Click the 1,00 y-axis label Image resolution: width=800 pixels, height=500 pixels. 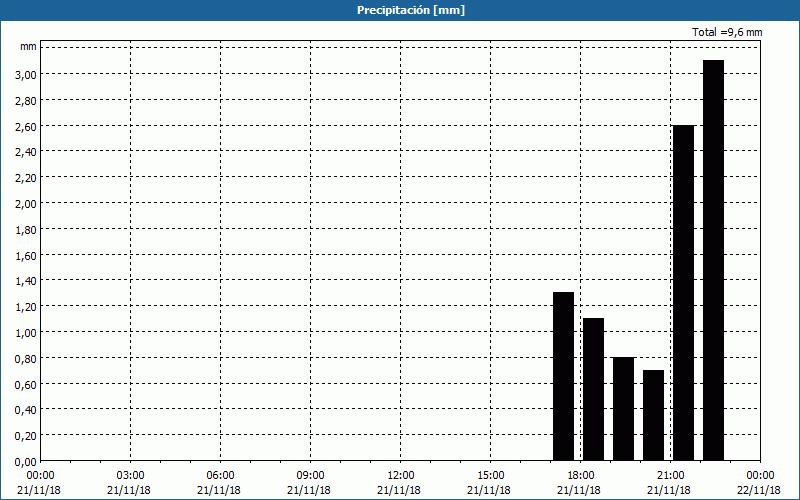(x=26, y=333)
